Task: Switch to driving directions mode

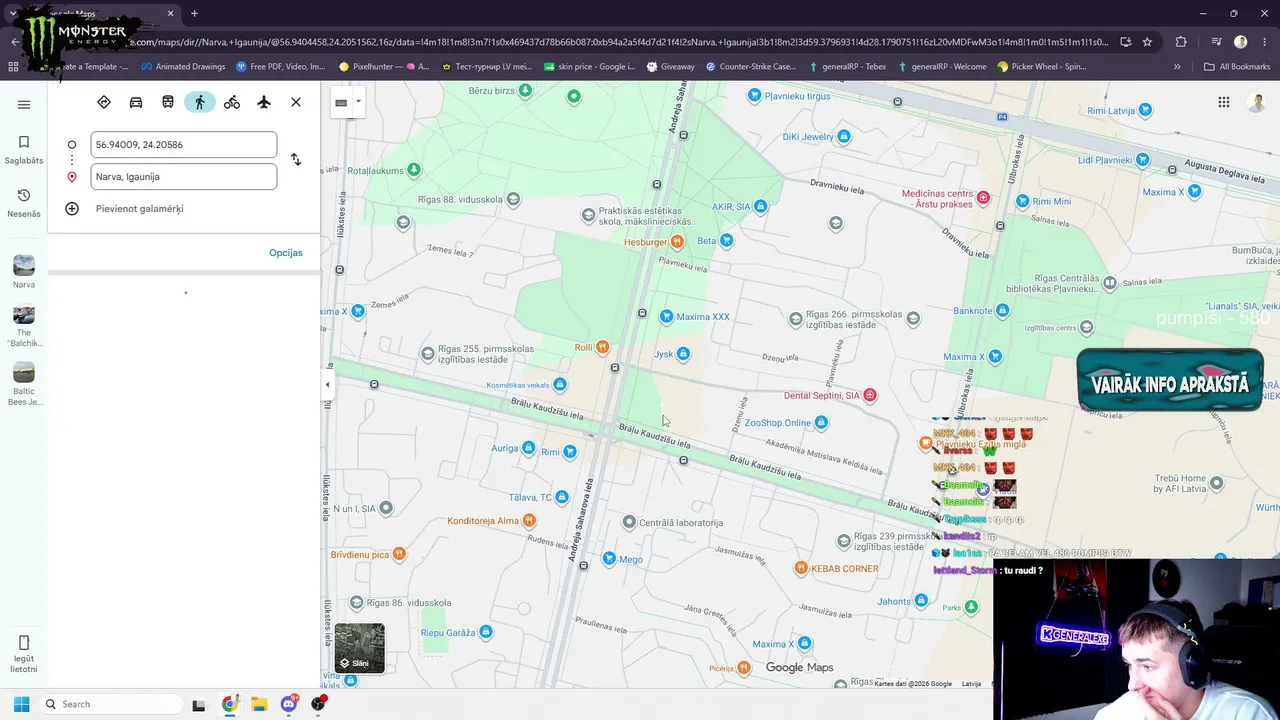Action: pyautogui.click(x=136, y=102)
